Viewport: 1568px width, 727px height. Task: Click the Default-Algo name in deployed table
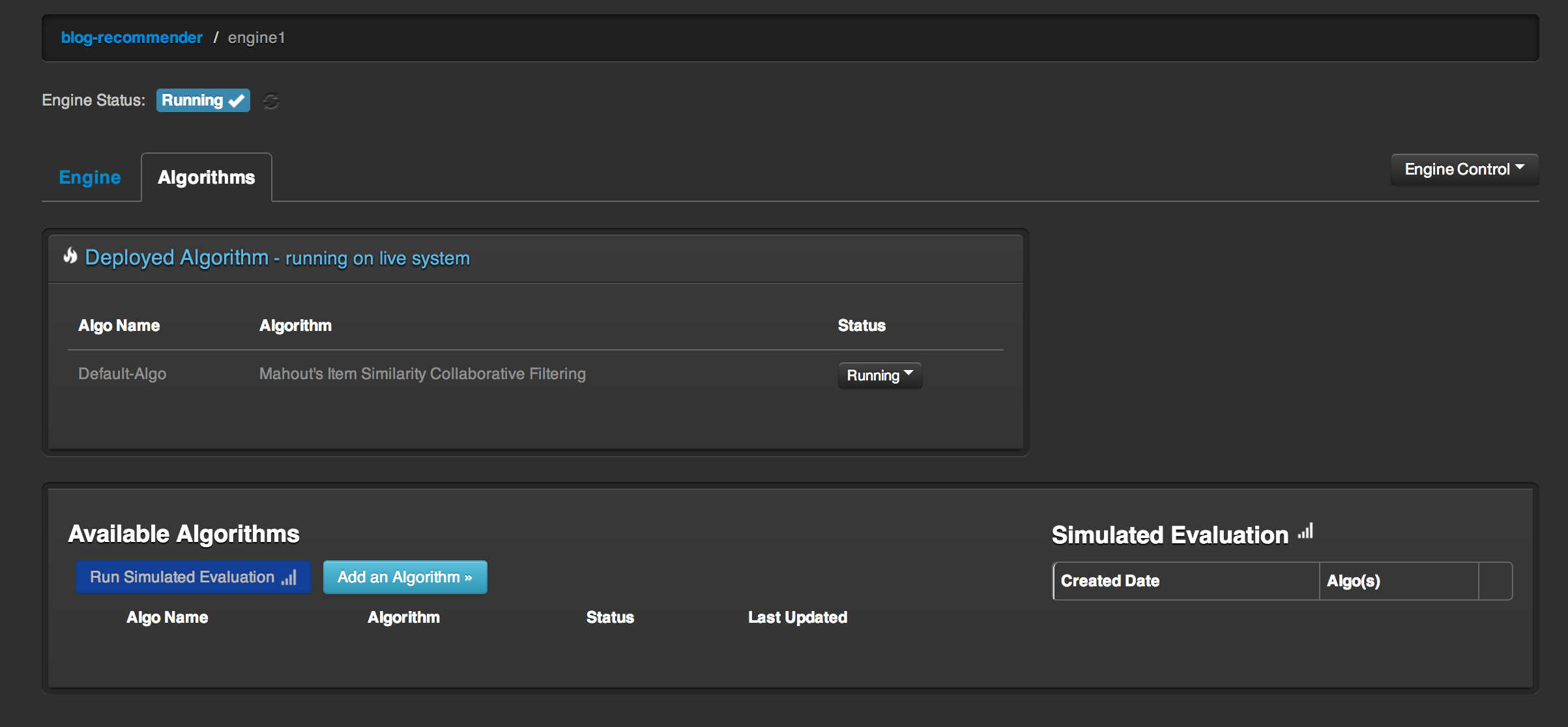[123, 374]
